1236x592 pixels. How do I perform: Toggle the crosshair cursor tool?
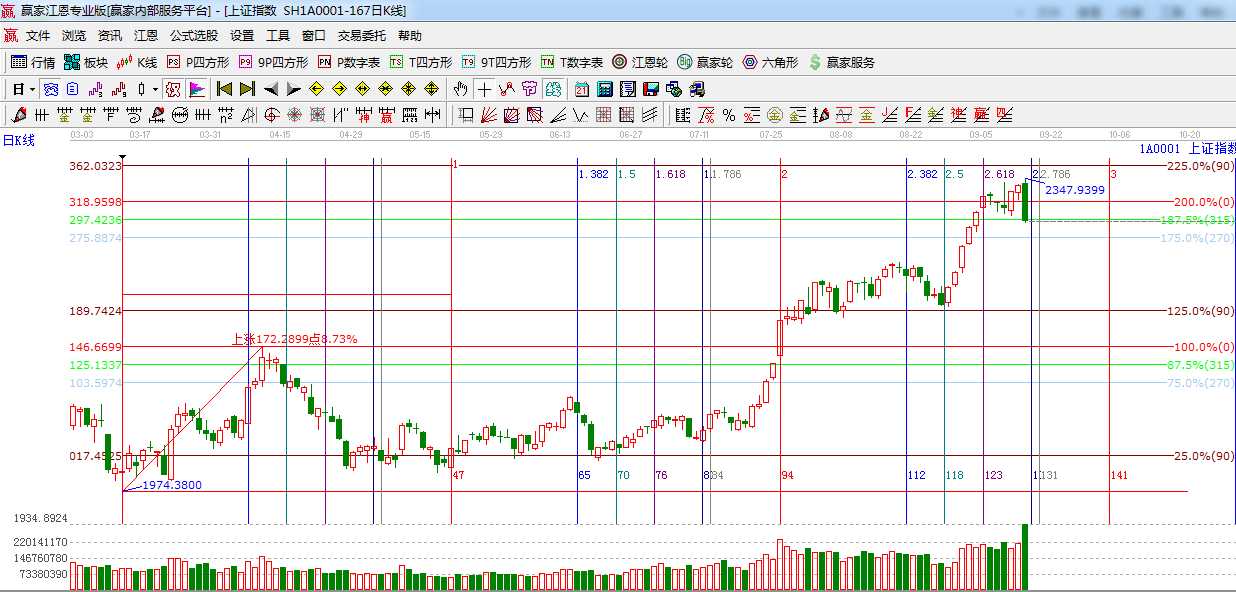(485, 89)
